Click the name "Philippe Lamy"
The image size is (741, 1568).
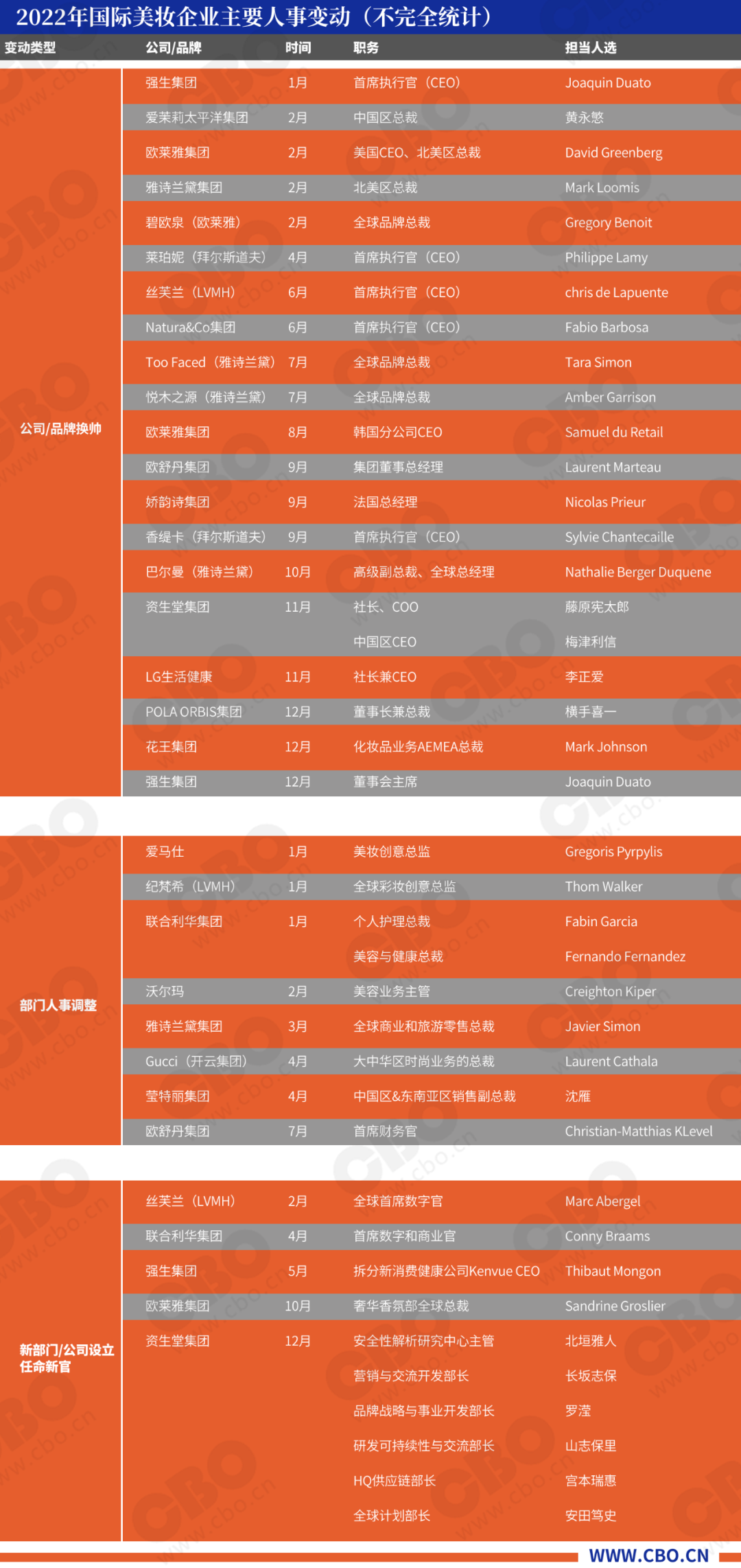607,257
